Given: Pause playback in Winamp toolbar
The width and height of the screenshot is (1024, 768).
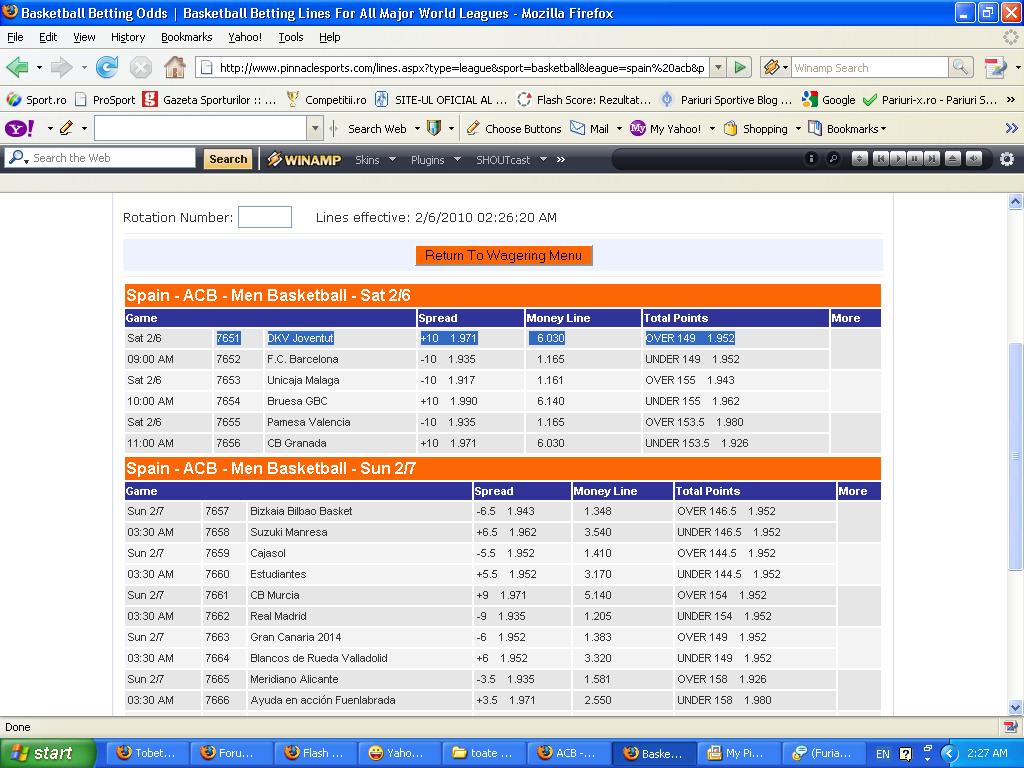Looking at the screenshot, I should (915, 159).
